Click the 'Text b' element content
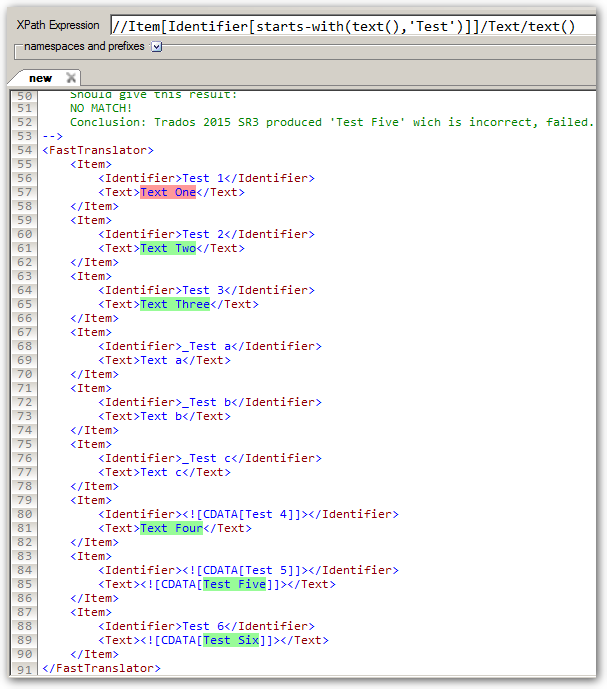The height and width of the screenshot is (689, 607). (168, 416)
